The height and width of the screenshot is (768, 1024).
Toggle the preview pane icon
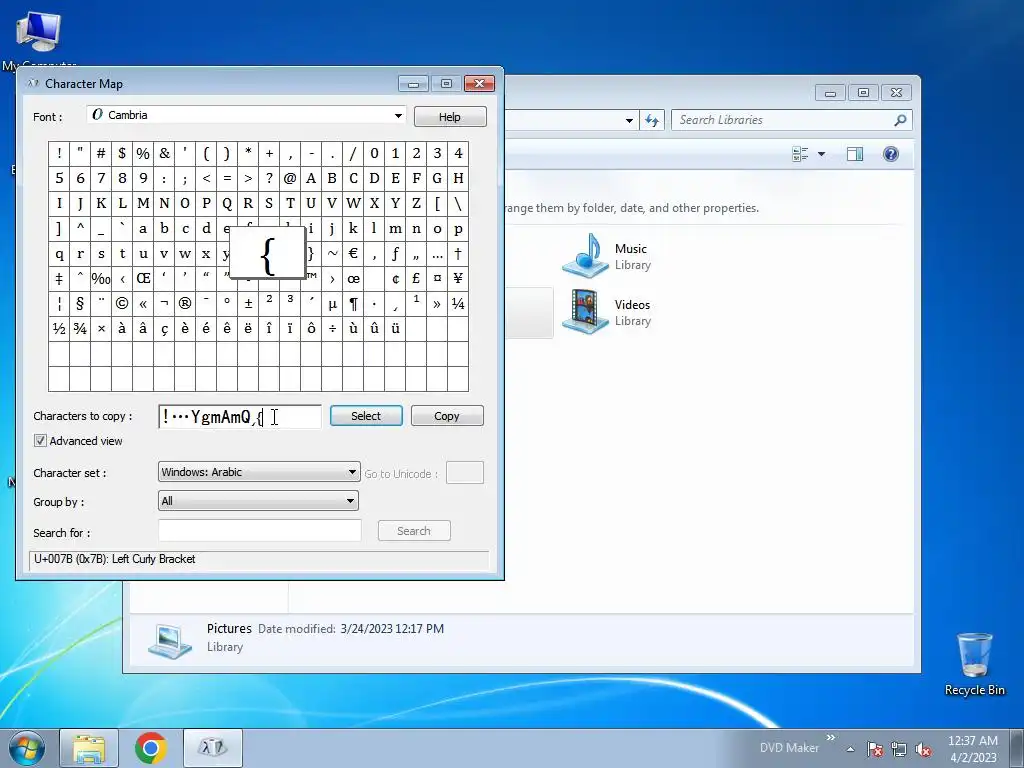pyautogui.click(x=855, y=154)
